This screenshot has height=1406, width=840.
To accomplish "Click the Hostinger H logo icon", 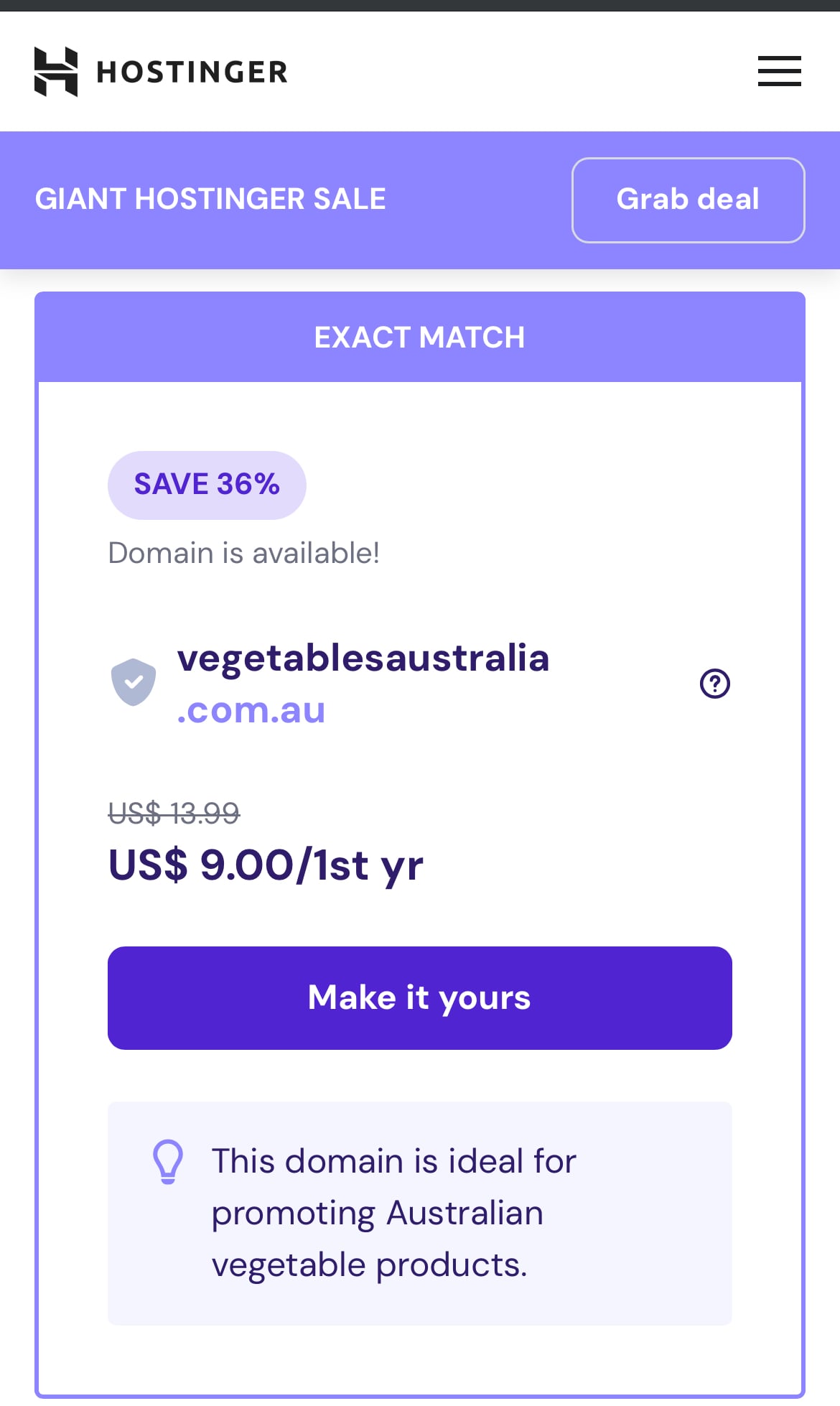I will (x=56, y=71).
